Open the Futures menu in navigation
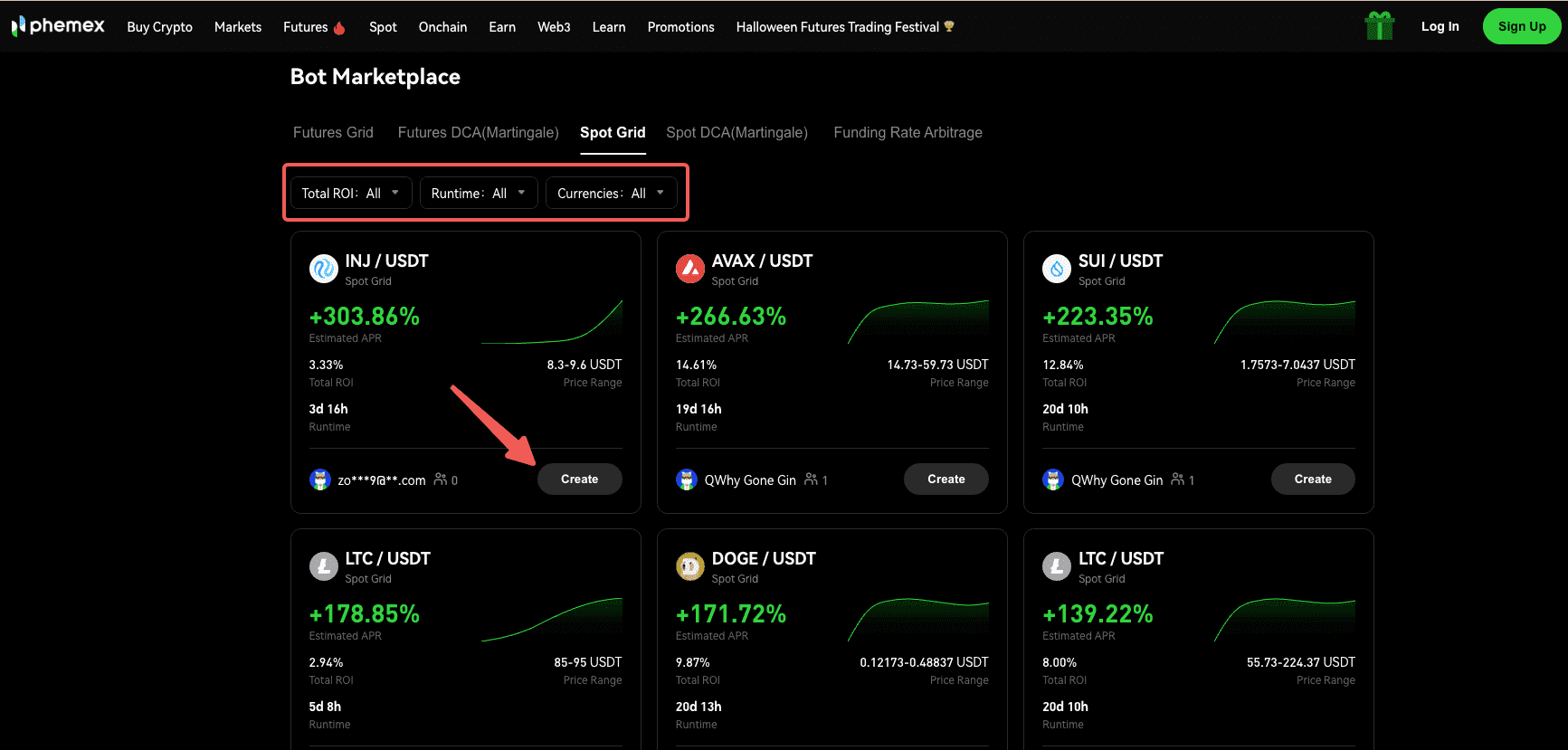Viewport: 1568px width, 750px height. point(313,27)
